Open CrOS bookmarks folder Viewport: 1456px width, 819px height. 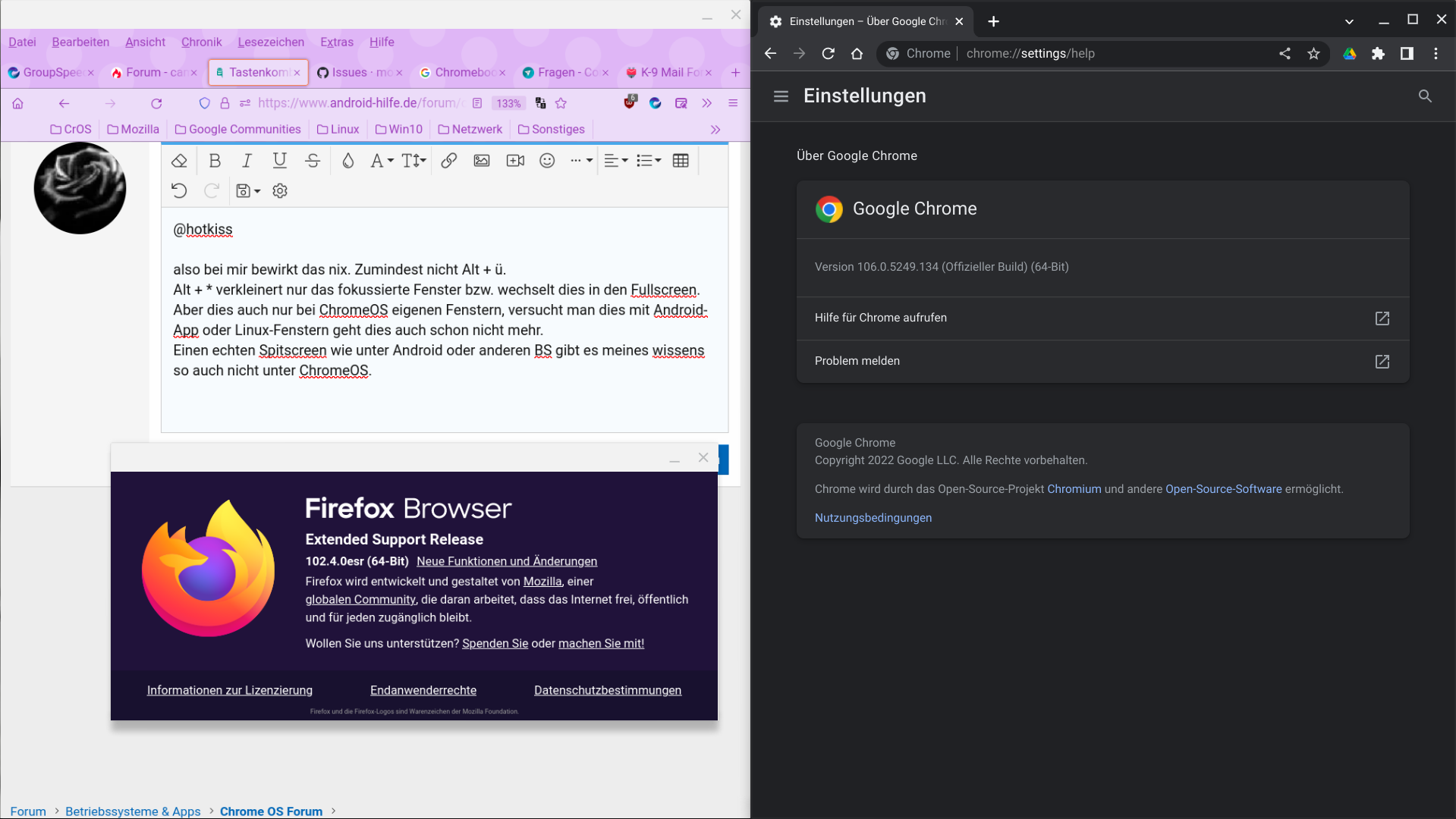(x=71, y=129)
